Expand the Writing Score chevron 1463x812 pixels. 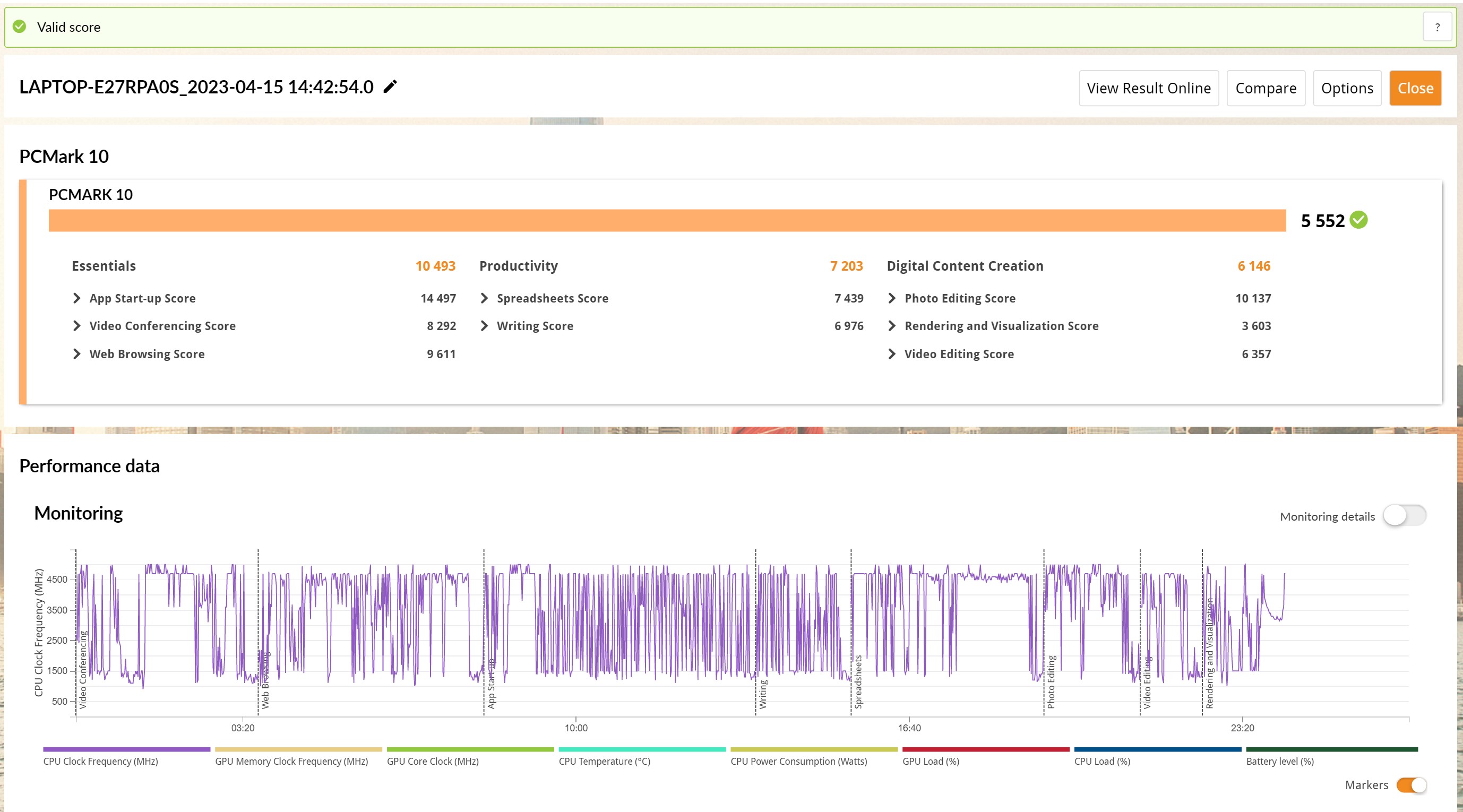point(485,326)
